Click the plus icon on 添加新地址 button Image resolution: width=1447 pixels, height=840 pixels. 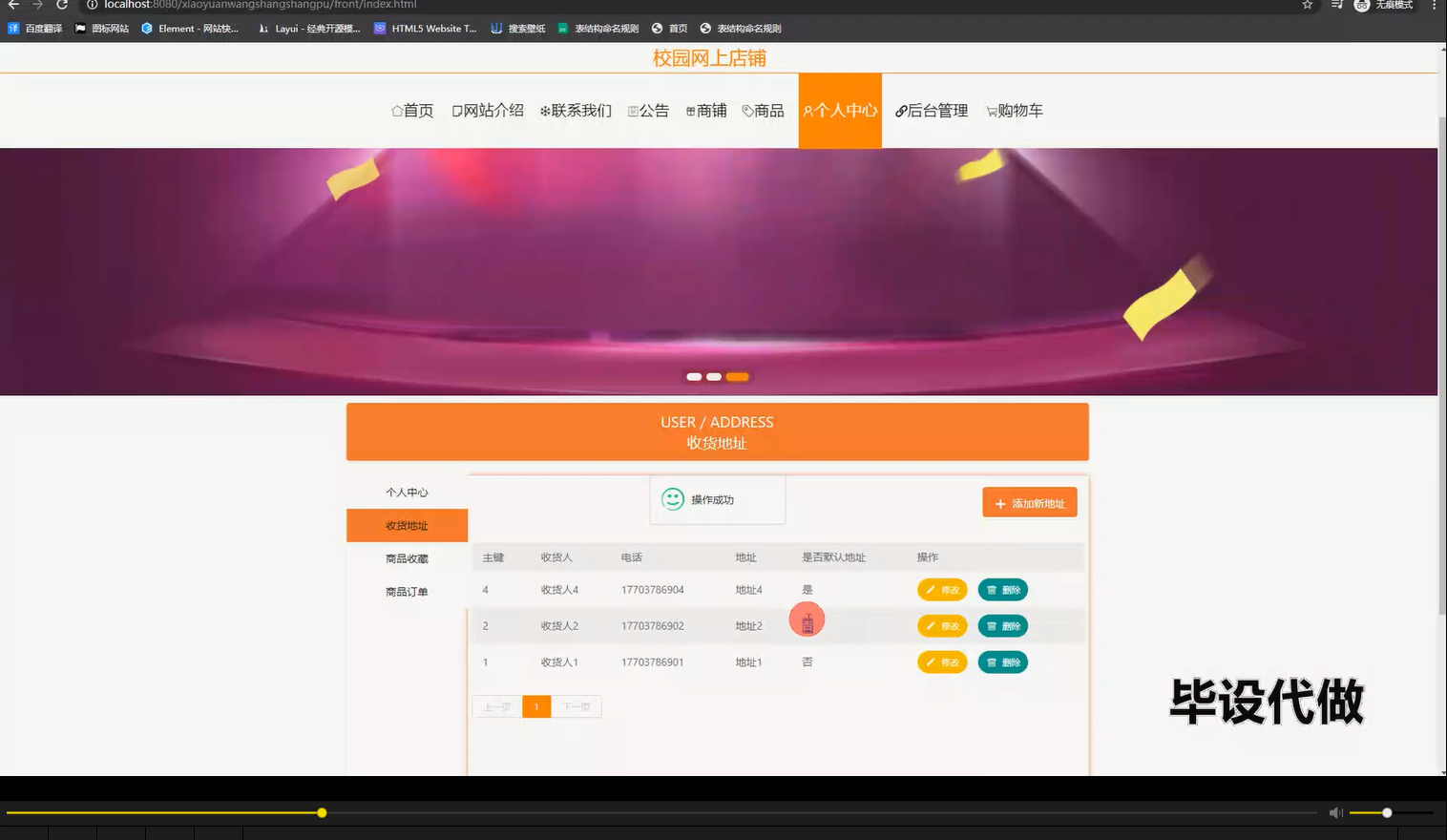point(1000,502)
